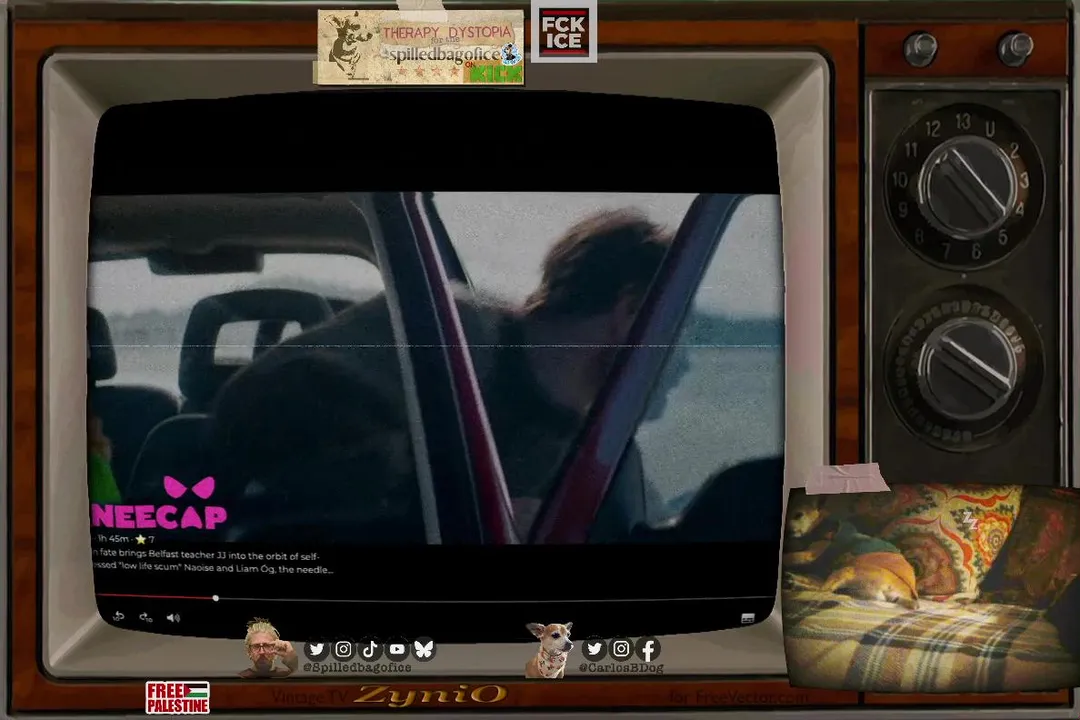Click the Kneecap title logo
This screenshot has height=720, width=1080.
tap(160, 503)
